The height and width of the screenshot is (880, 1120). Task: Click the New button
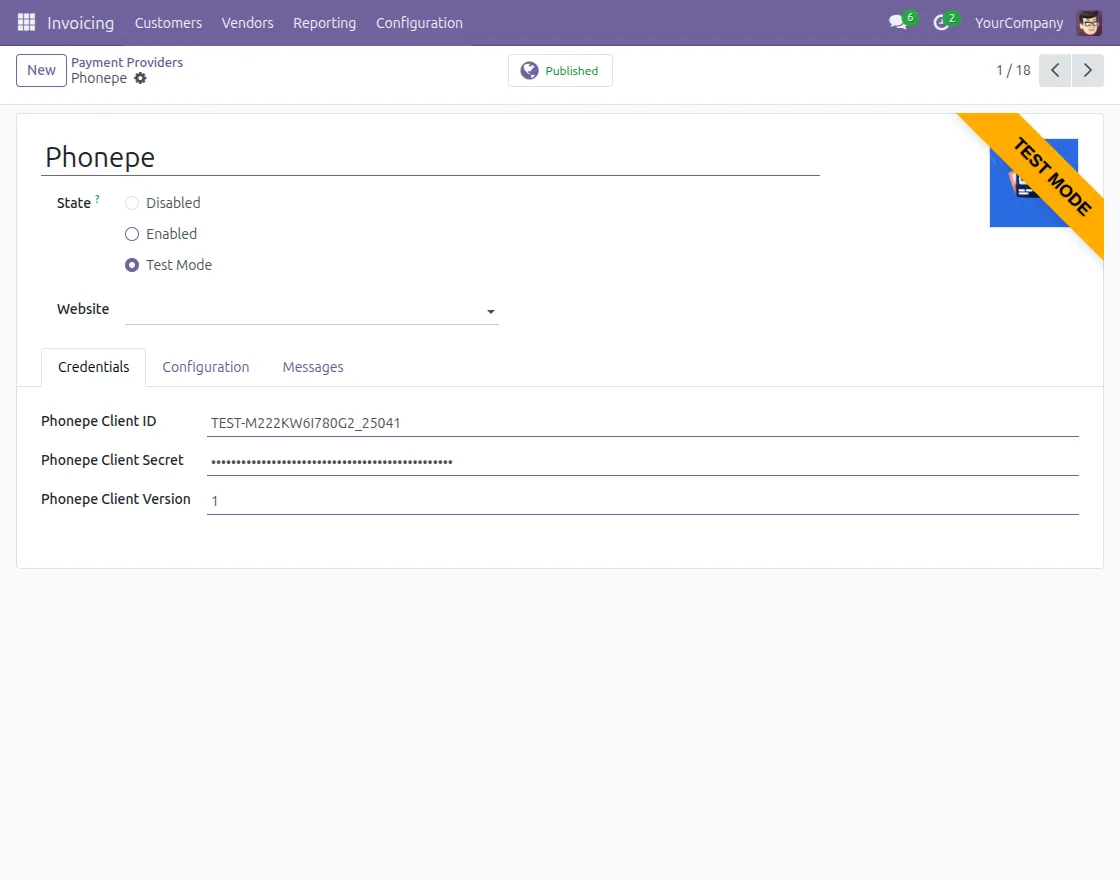(40, 70)
